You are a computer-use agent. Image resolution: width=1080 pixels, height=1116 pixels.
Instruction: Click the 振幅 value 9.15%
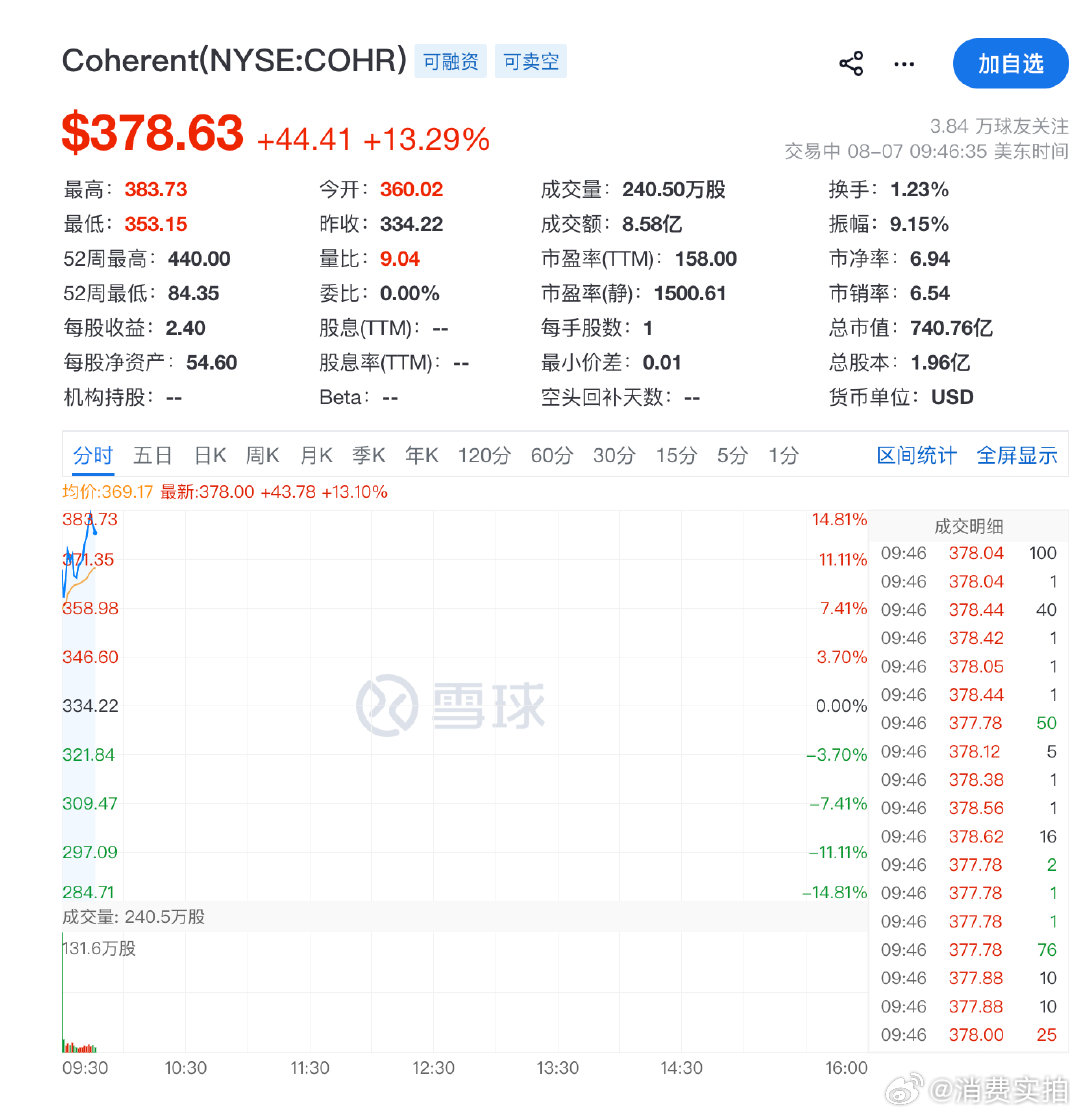coord(919,224)
